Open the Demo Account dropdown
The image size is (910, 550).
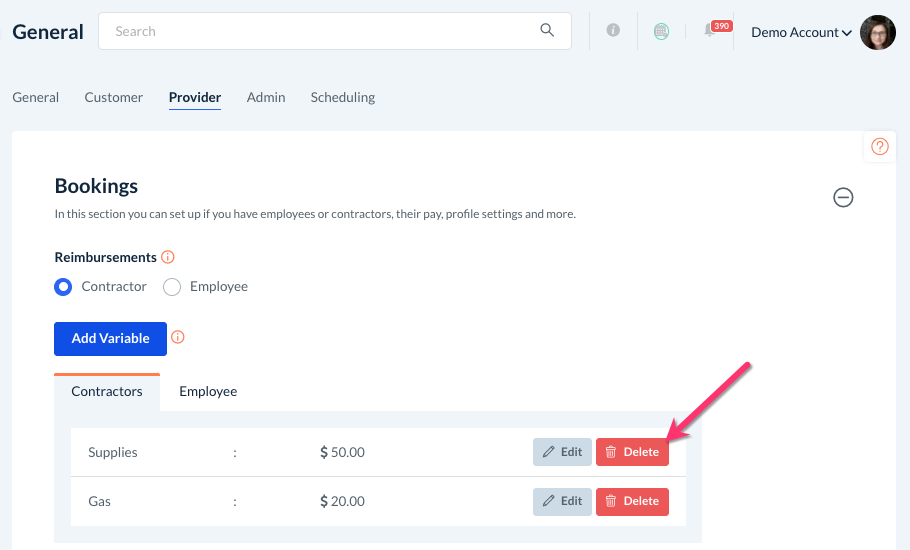(x=801, y=32)
